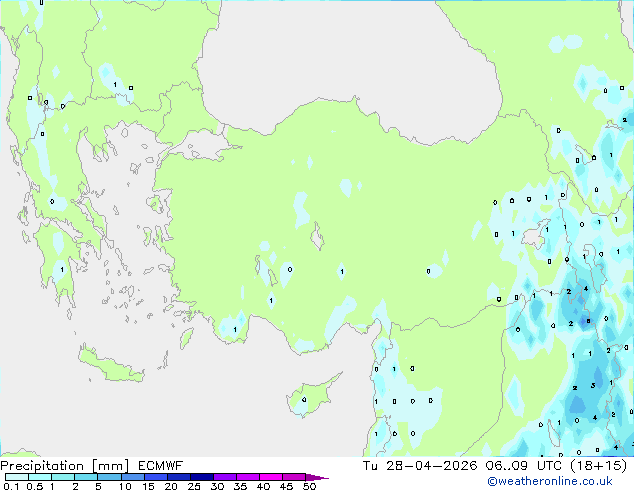Select the legend swatch between 25 and 30
This screenshot has height=490, width=634.
[x=201, y=477]
